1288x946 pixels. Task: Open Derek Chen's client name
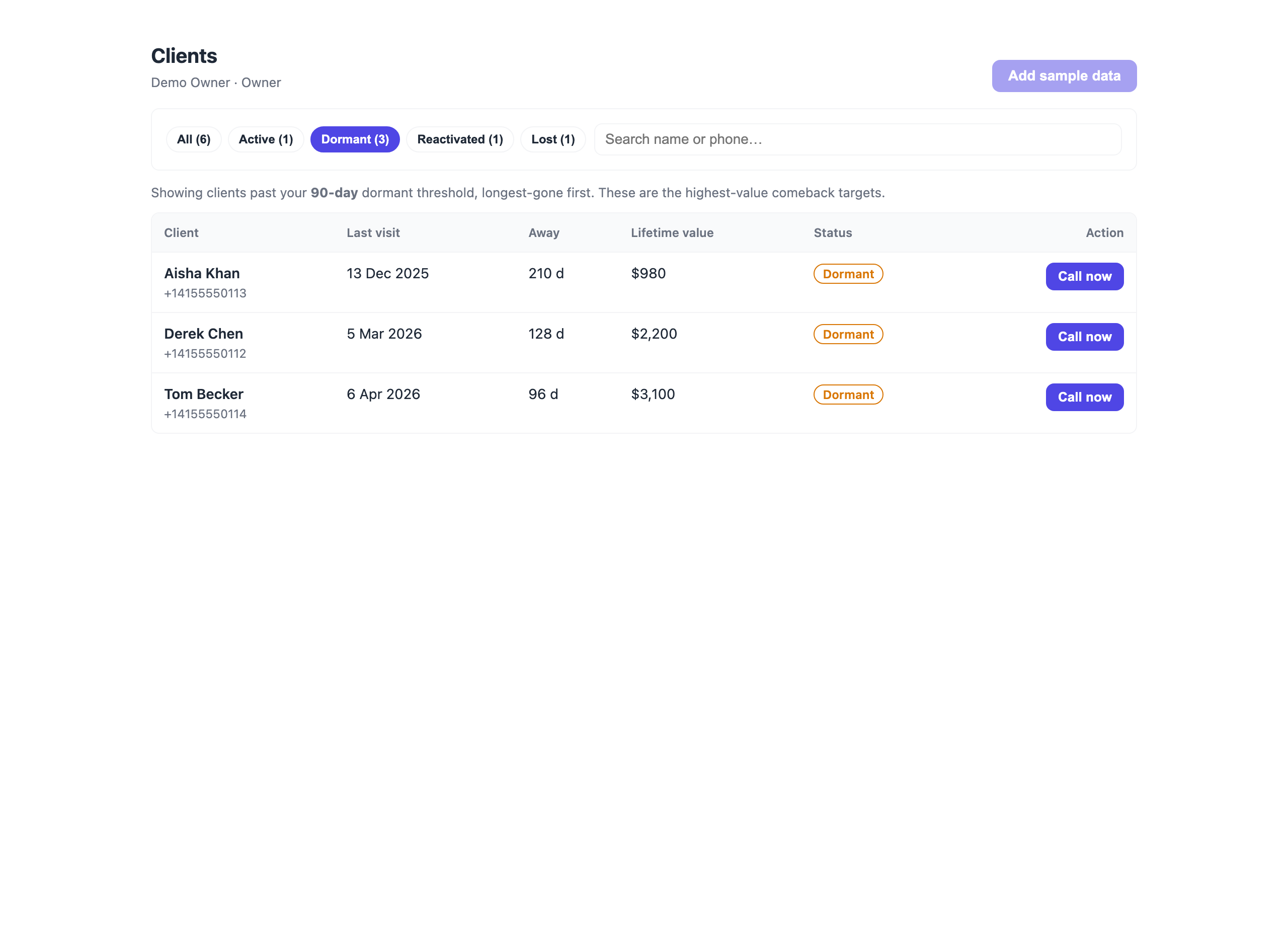(x=203, y=333)
